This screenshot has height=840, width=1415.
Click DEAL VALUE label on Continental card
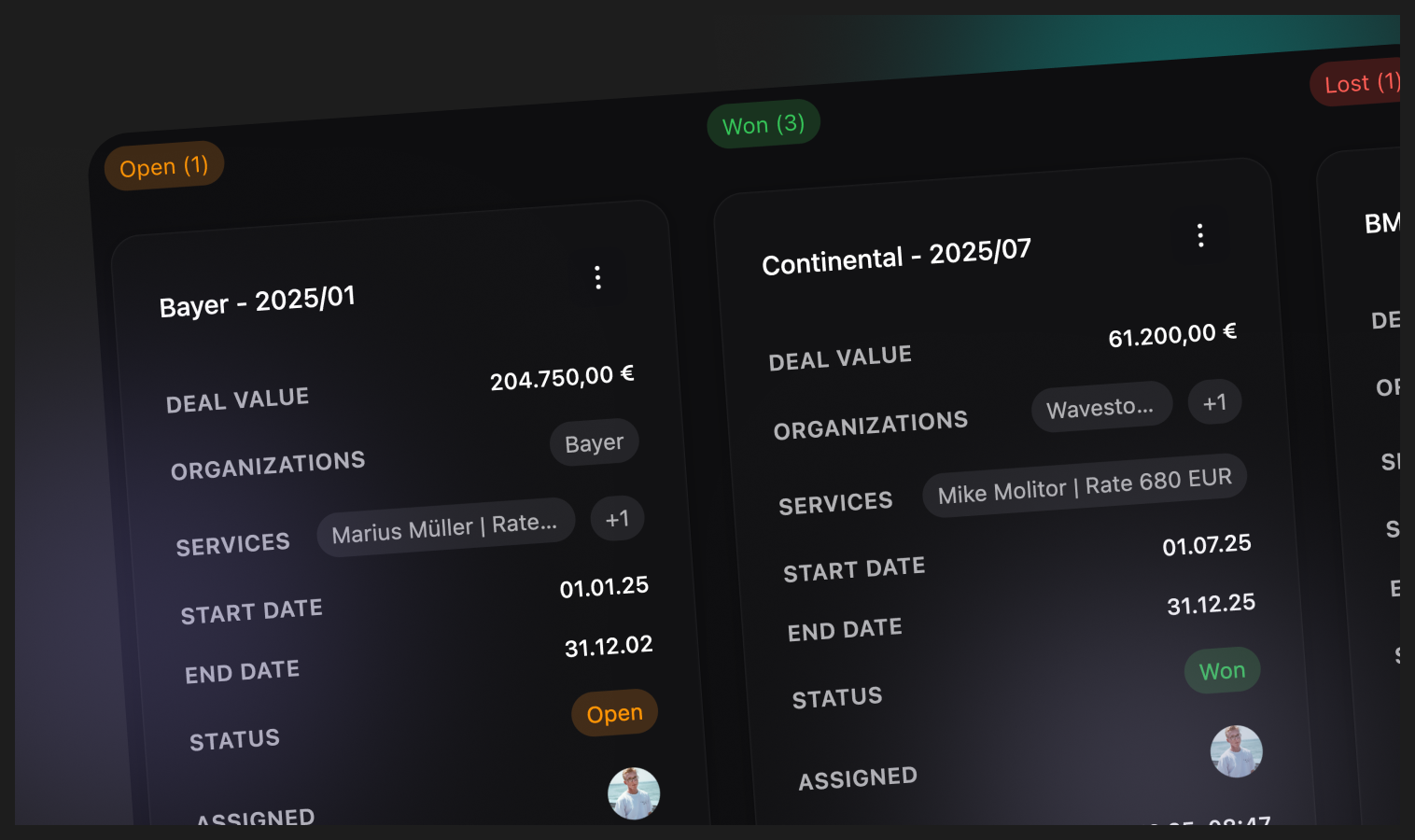[840, 358]
